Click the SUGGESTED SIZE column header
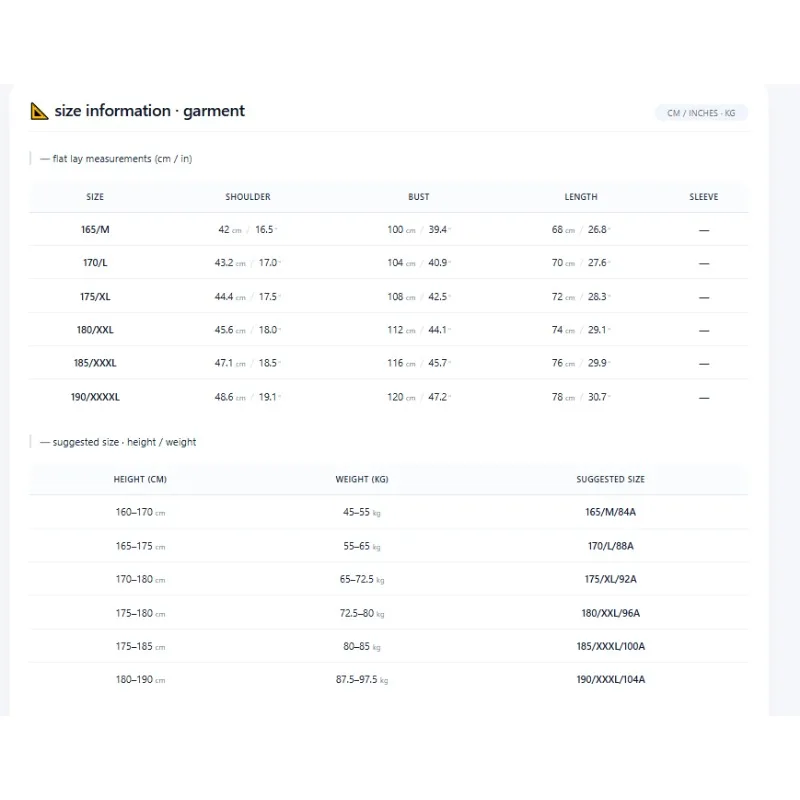The width and height of the screenshot is (800, 800). 611,480
